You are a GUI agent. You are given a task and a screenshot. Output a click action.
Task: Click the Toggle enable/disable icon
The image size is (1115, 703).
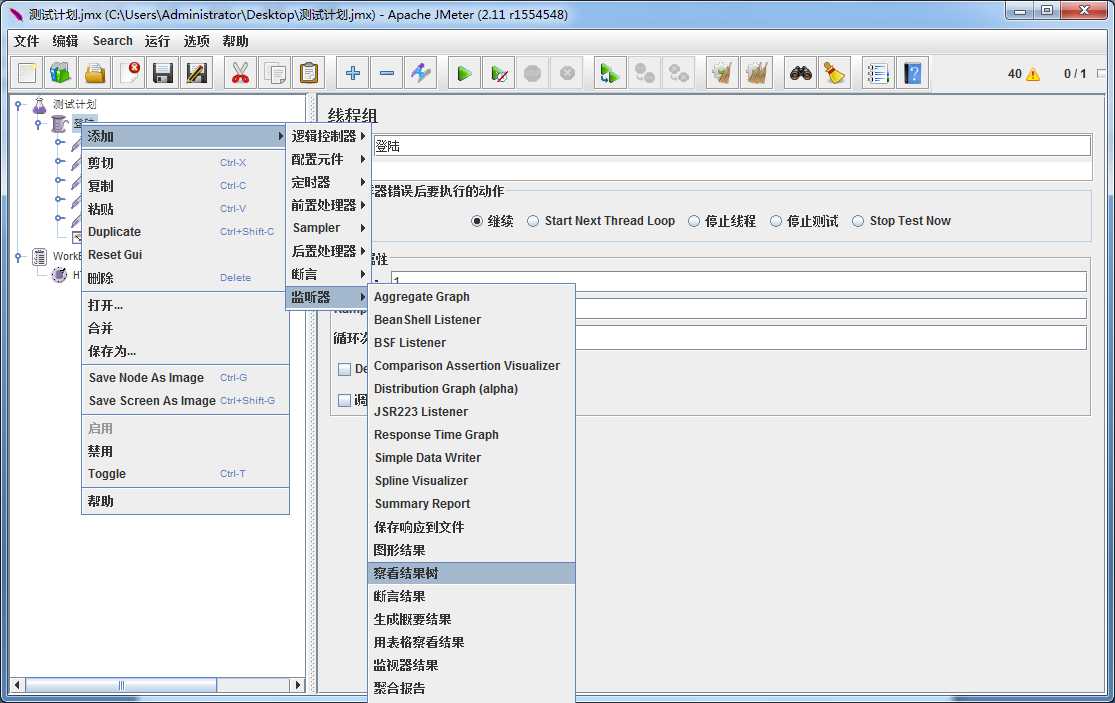(x=420, y=73)
